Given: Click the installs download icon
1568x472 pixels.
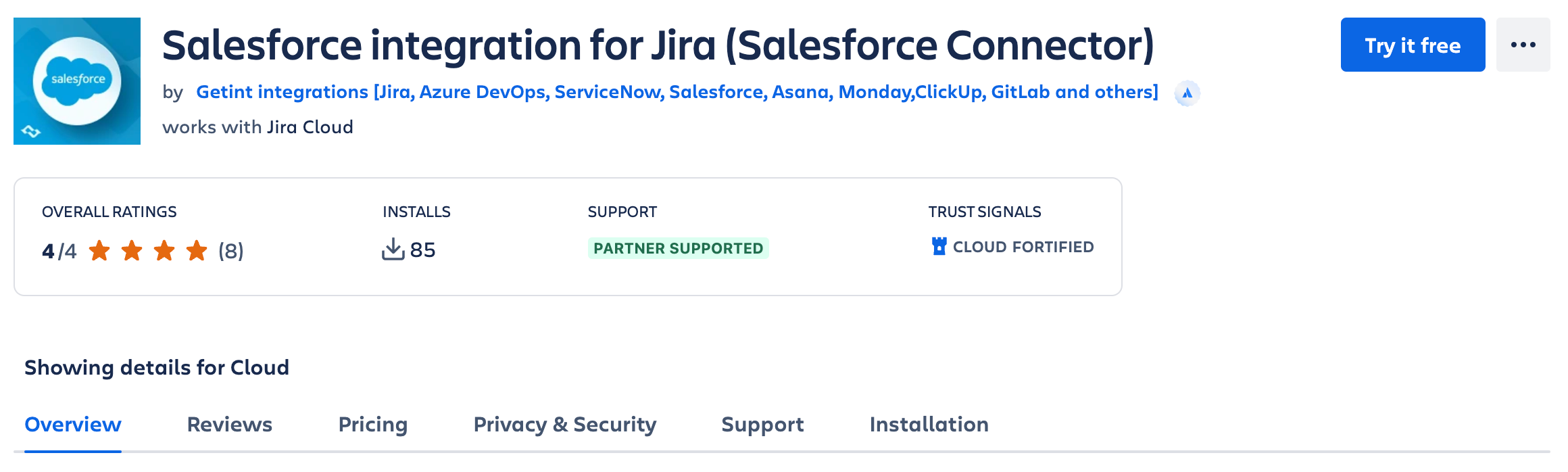Looking at the screenshot, I should point(393,249).
